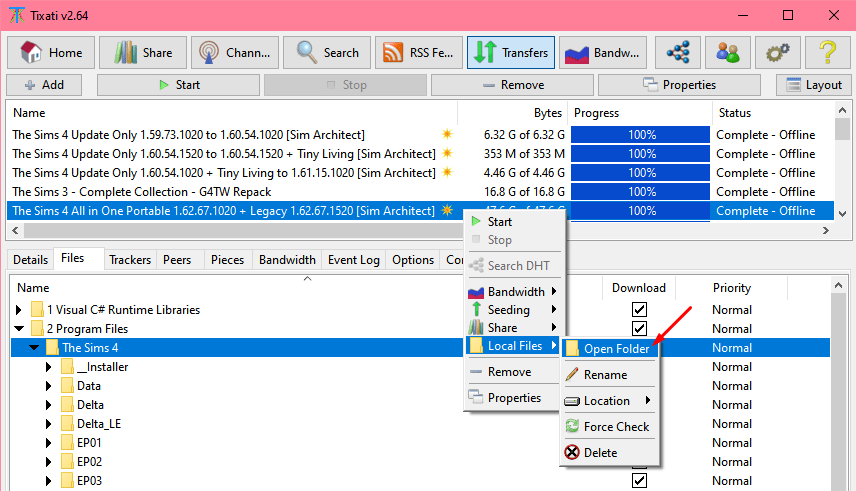Choose Remove in the context menu
The width and height of the screenshot is (856, 491).
click(x=514, y=372)
